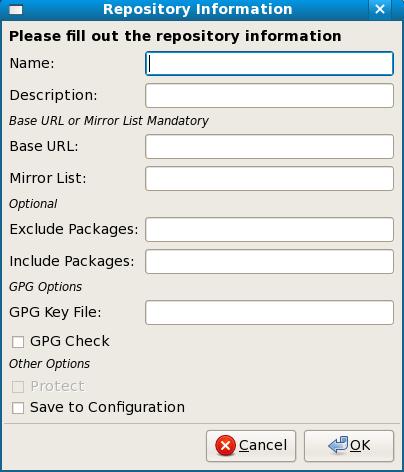Focus the Name text field
Screen dimensions: 404x472
[x=269, y=63]
